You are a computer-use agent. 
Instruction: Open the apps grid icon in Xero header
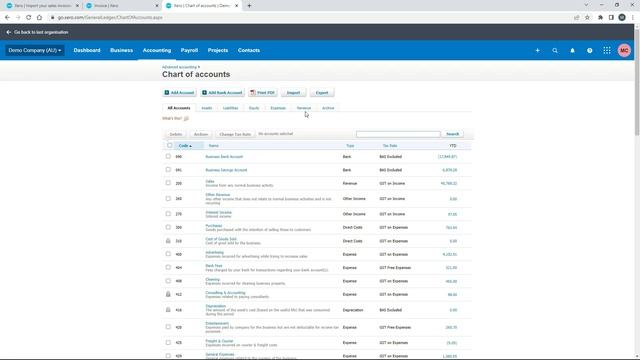pos(607,51)
